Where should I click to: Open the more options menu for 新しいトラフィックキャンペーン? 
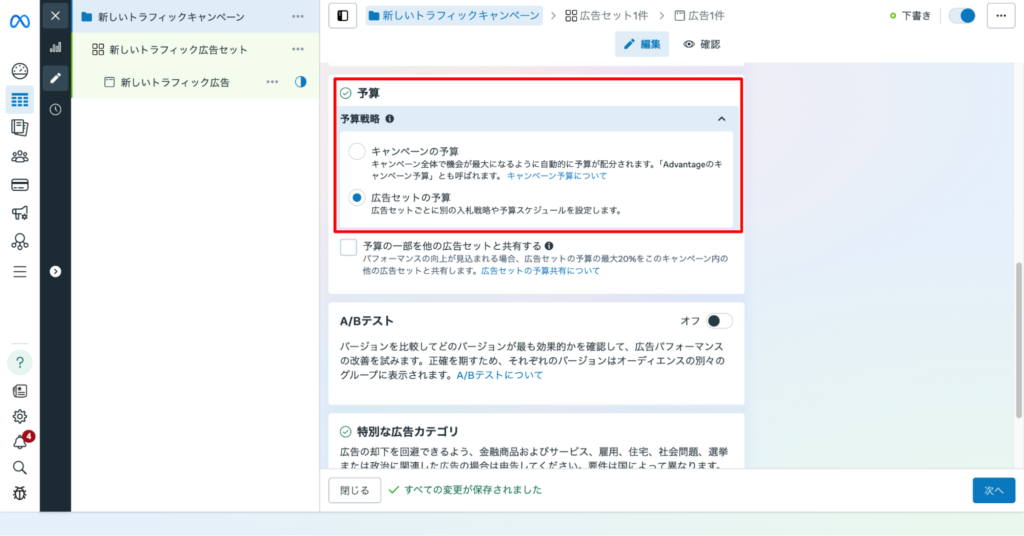coord(298,16)
